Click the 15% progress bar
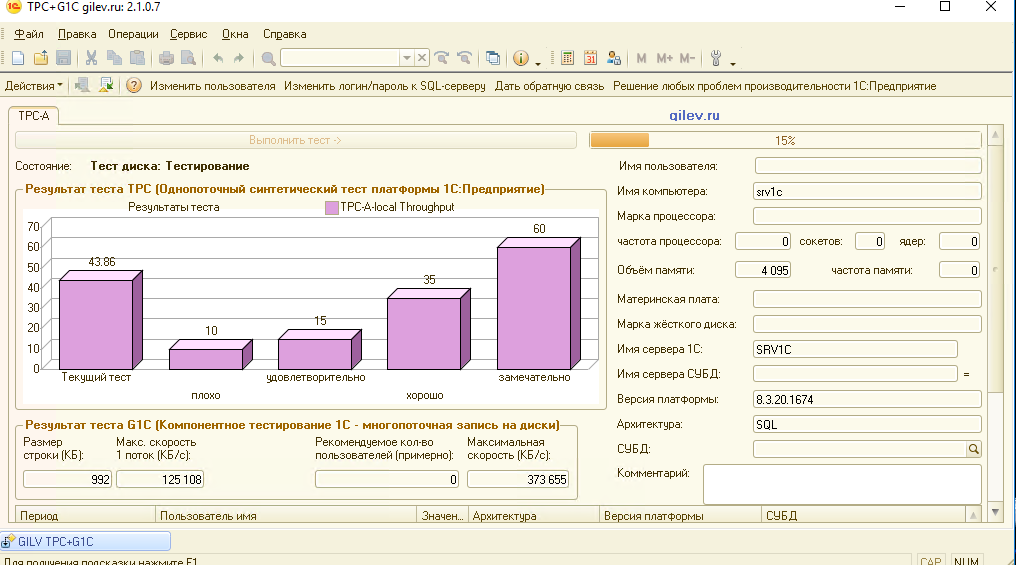Image resolution: width=1016 pixels, height=565 pixels. (x=785, y=141)
